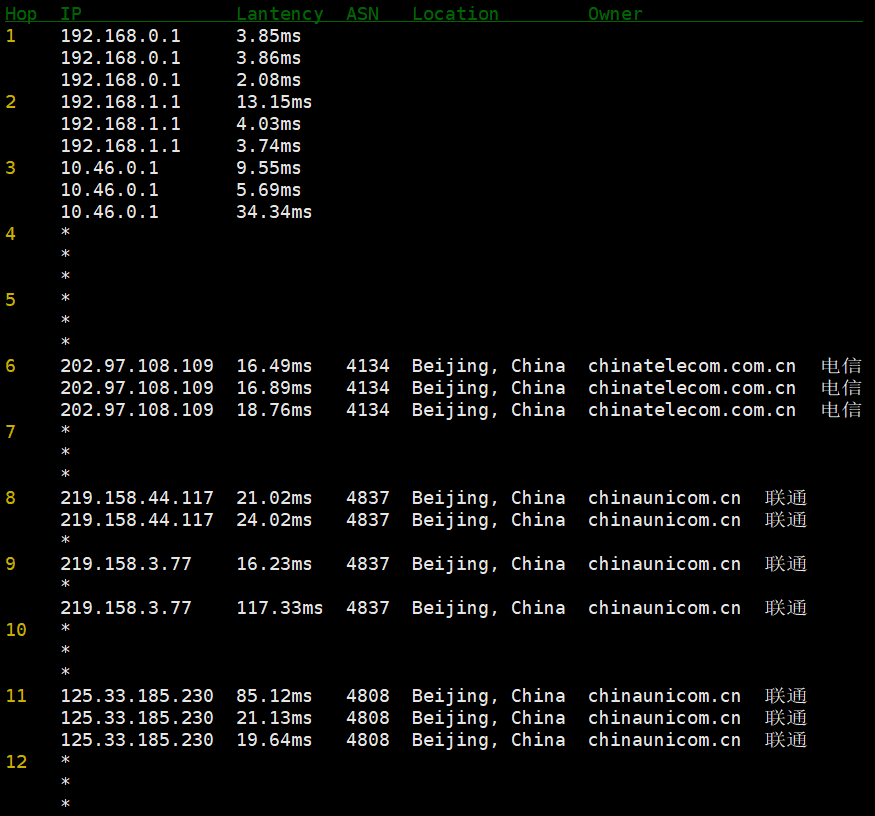This screenshot has width=875, height=816.
Task: Click the 117.33ms latency value
Action: (279, 608)
